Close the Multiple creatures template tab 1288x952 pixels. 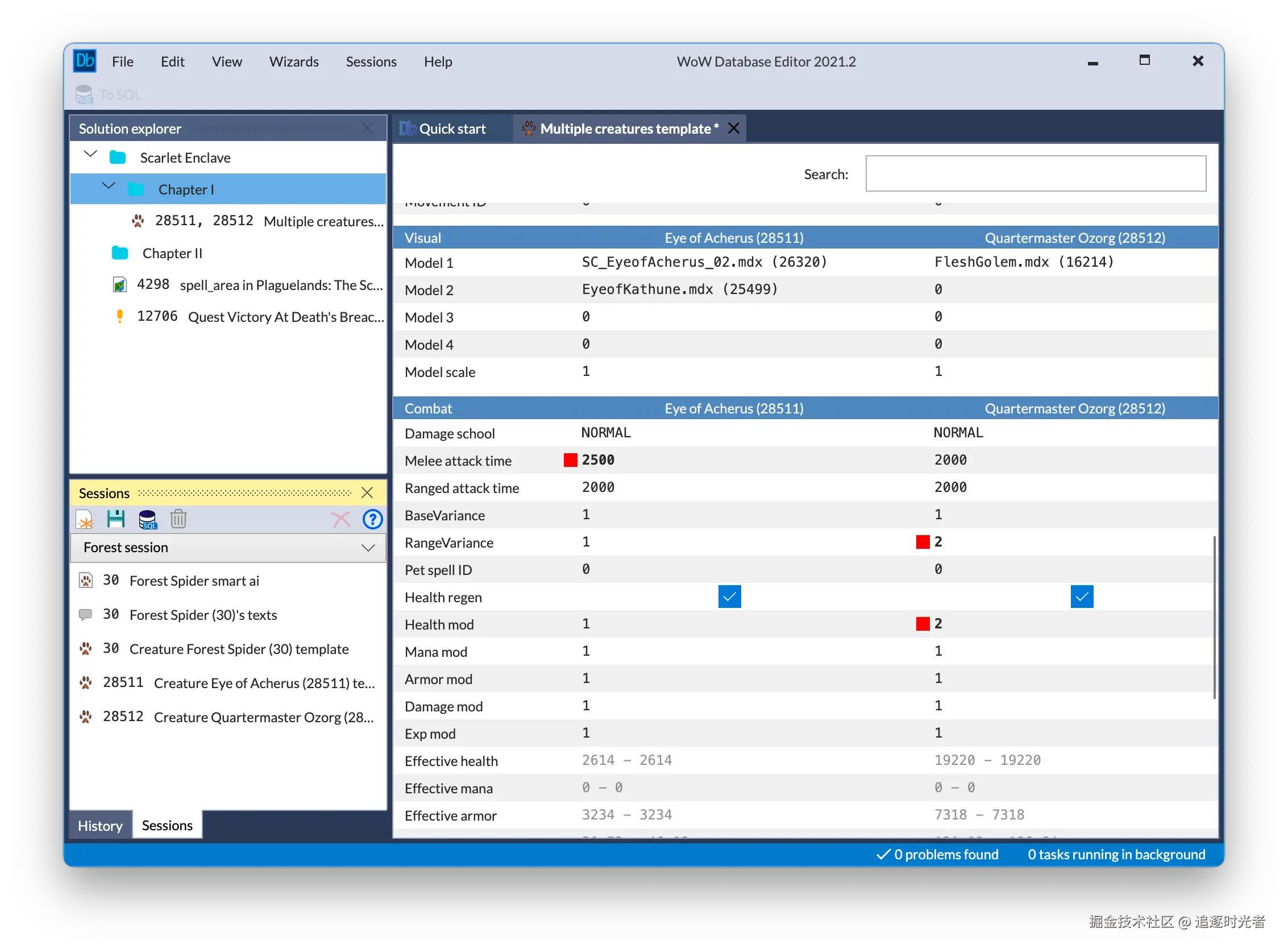734,128
